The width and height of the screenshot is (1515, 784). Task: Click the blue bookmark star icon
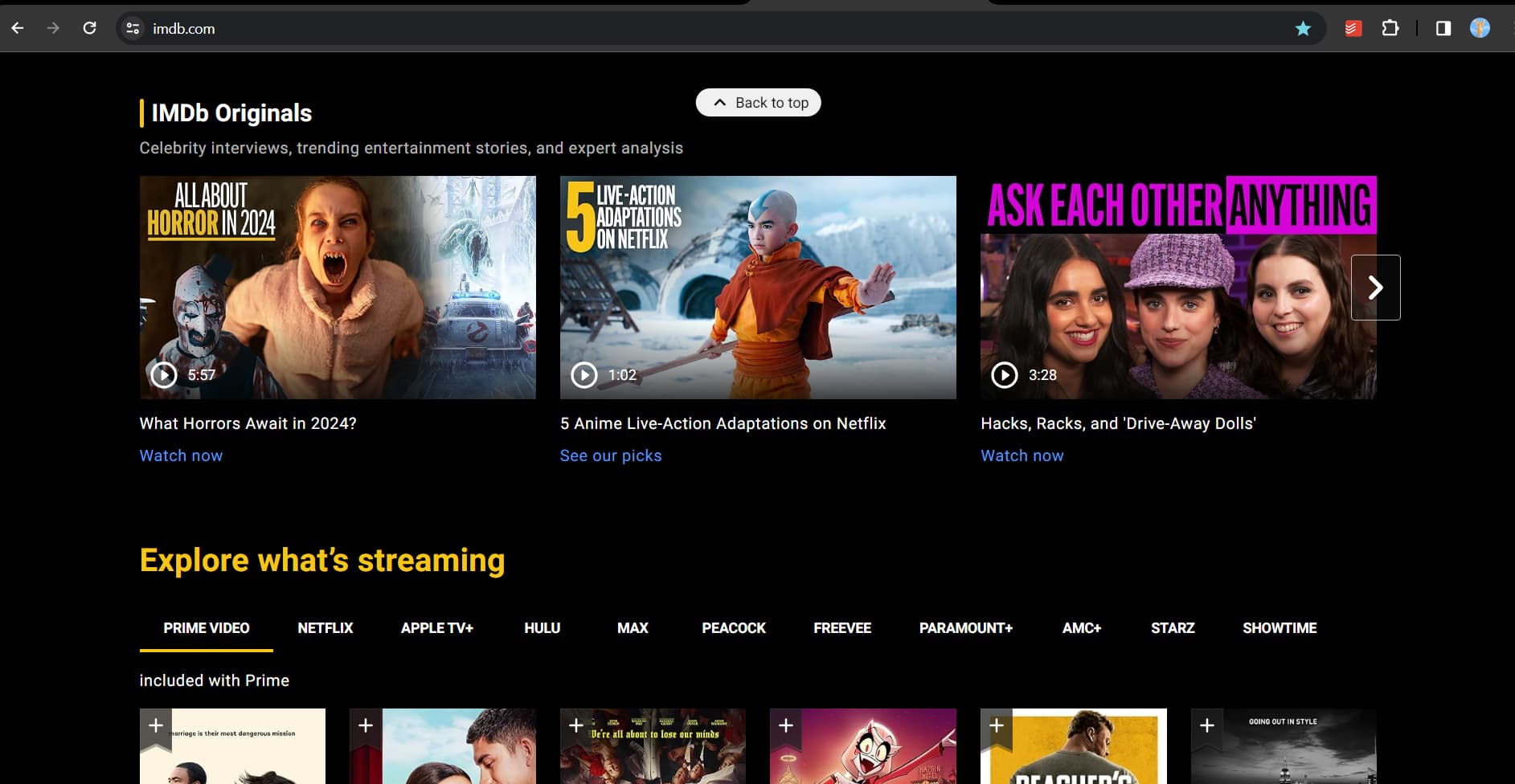point(1303,29)
